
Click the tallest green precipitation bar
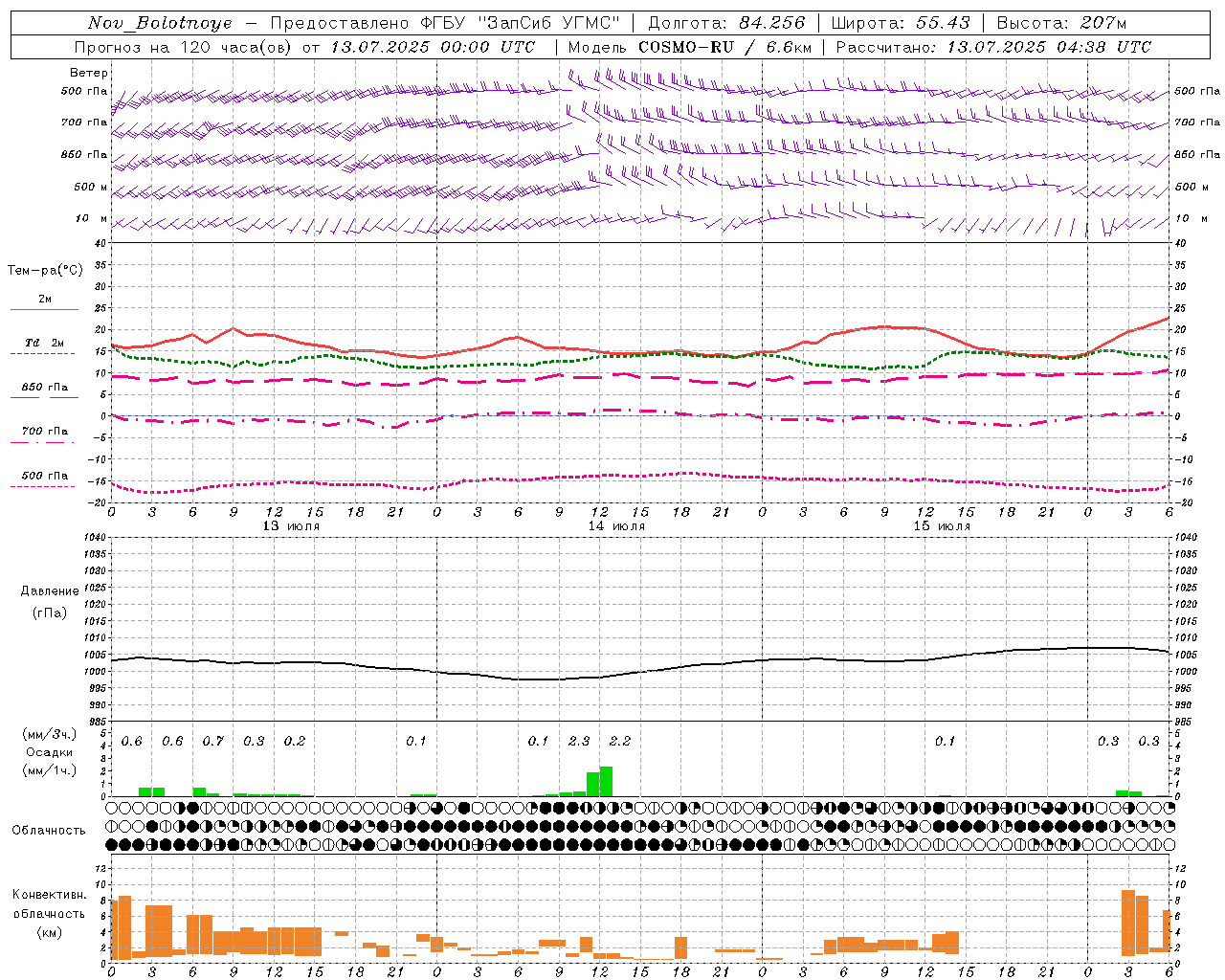click(606, 782)
